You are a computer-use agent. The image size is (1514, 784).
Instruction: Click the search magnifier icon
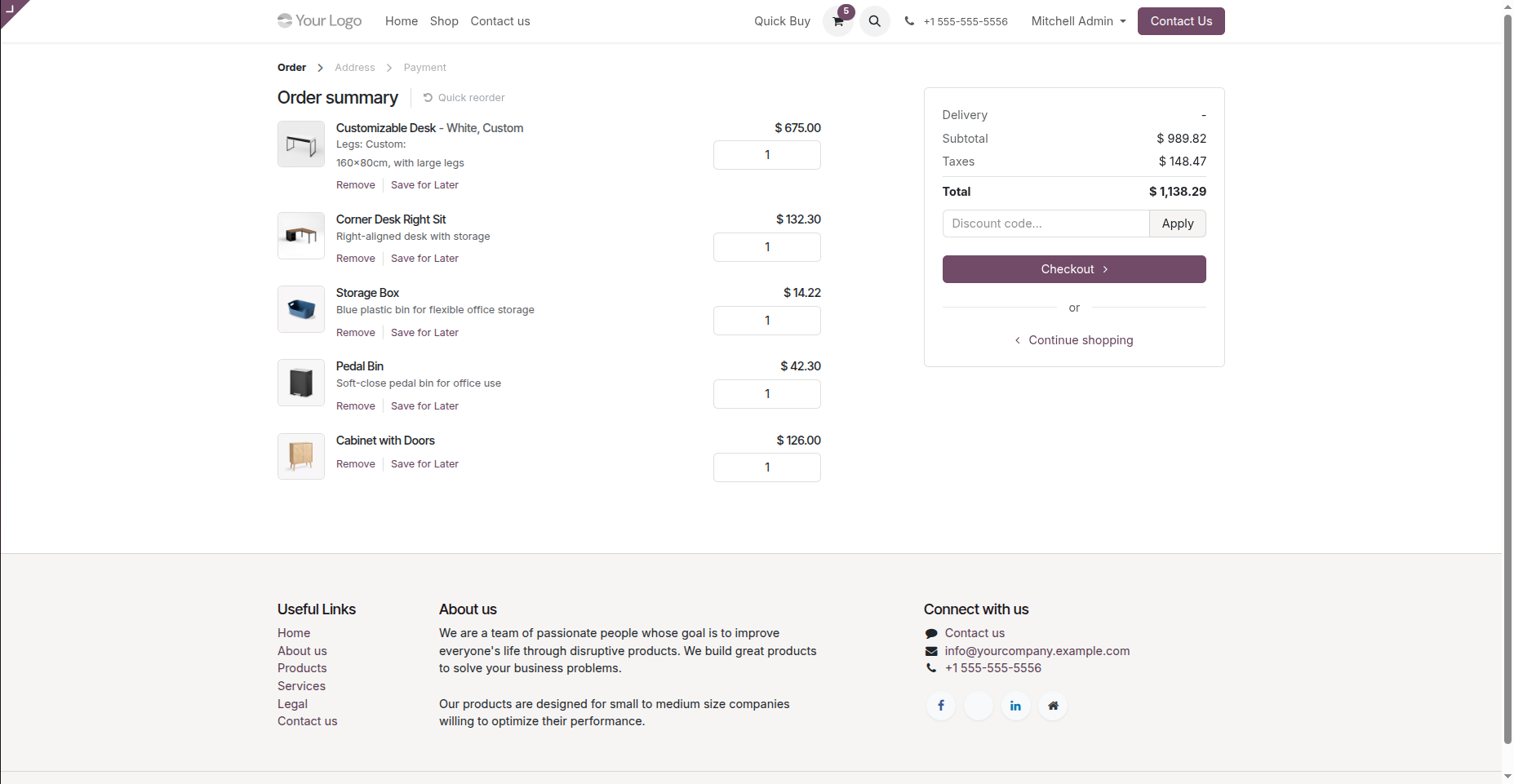click(875, 21)
